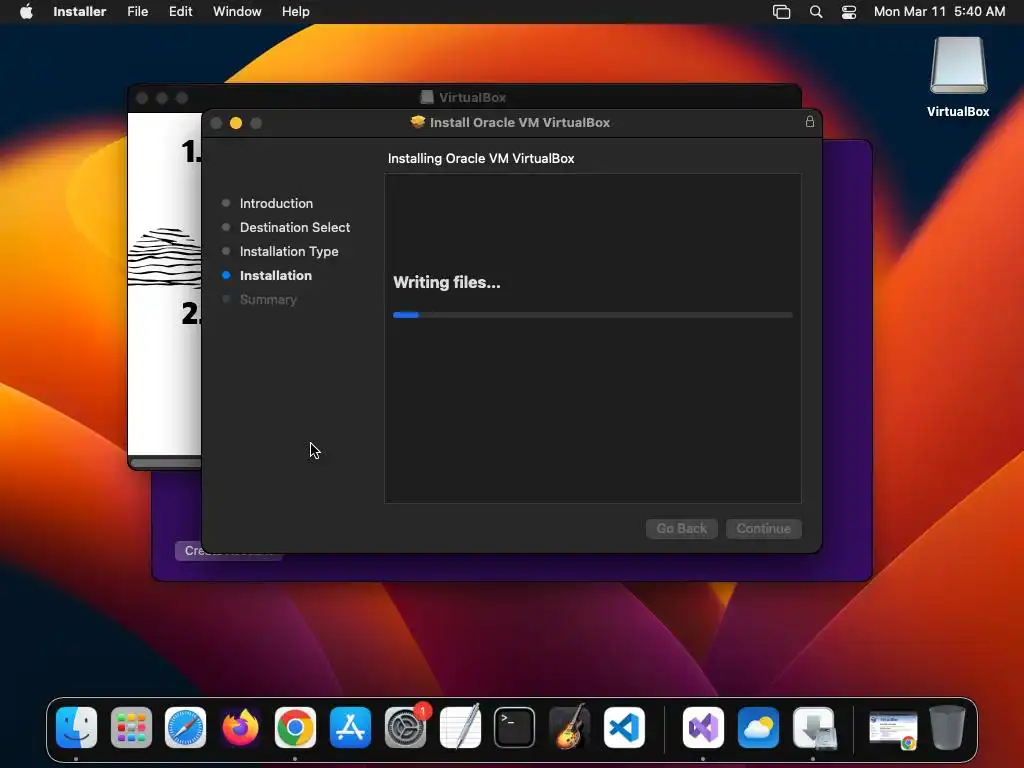Open the Edit menu
Screen dimensions: 1024x768
pos(180,12)
